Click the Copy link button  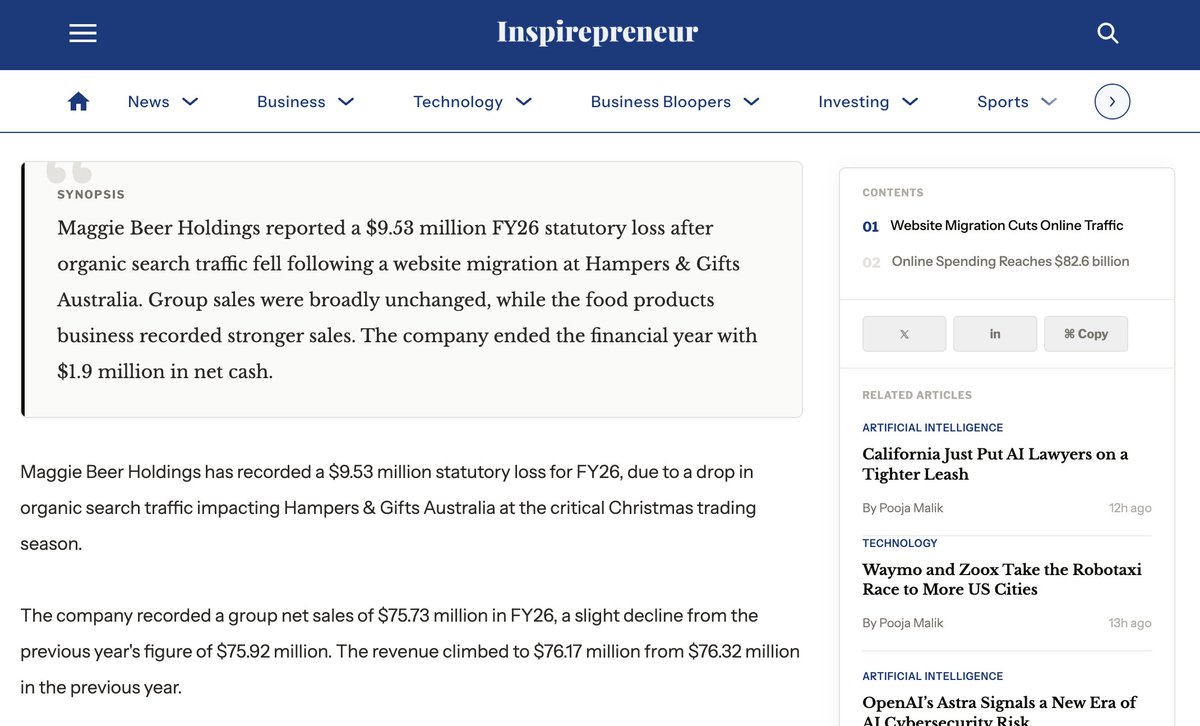coord(1086,334)
